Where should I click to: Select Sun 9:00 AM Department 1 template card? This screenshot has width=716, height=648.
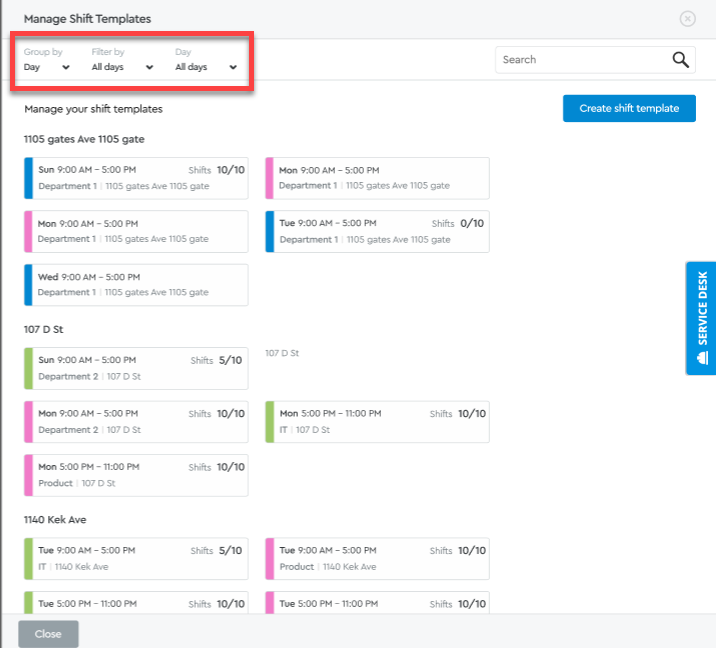coord(136,178)
